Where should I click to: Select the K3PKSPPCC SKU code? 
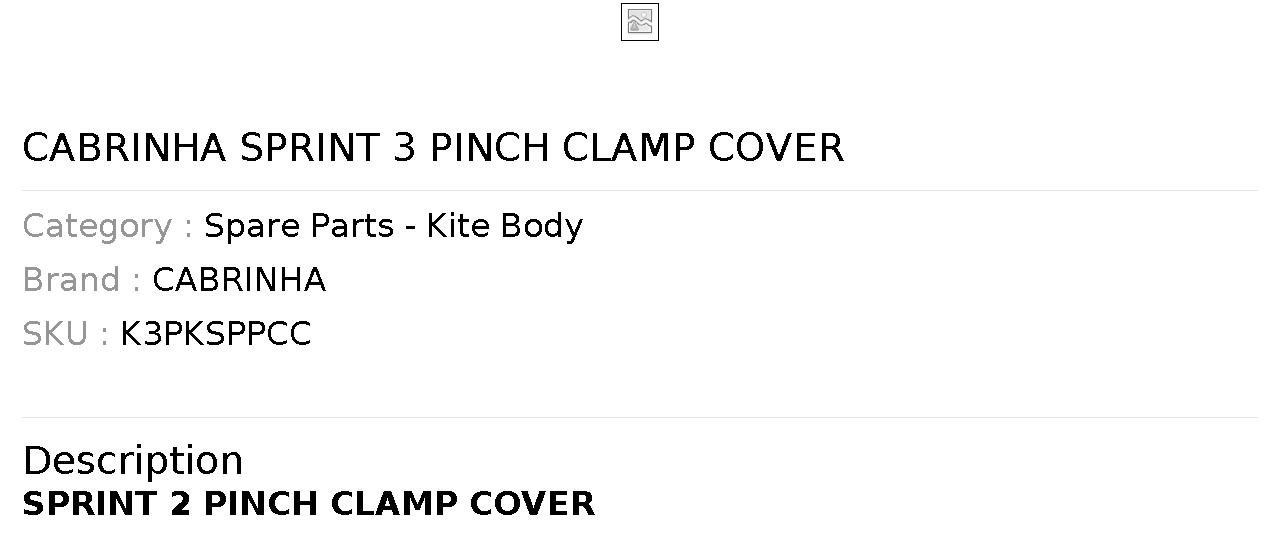(216, 334)
